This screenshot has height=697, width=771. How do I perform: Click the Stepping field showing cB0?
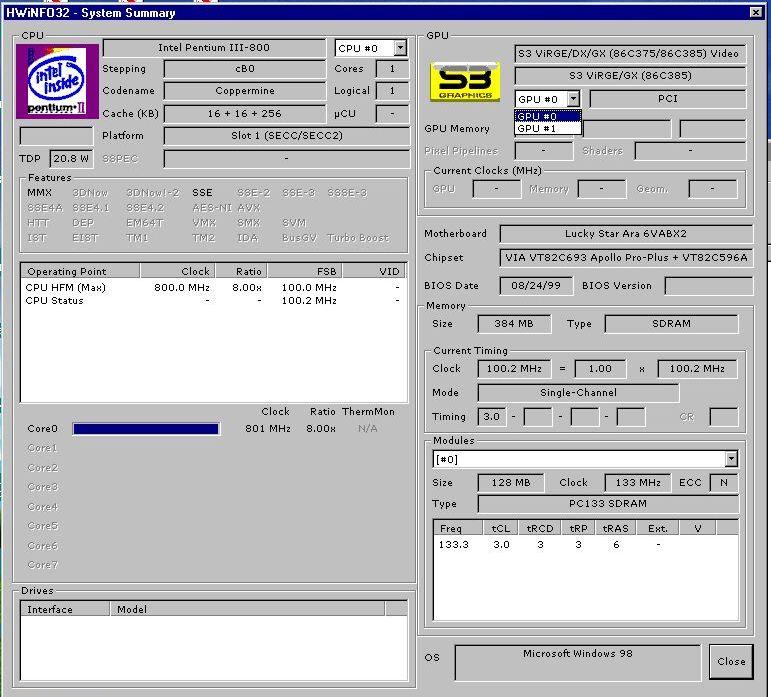tap(245, 69)
